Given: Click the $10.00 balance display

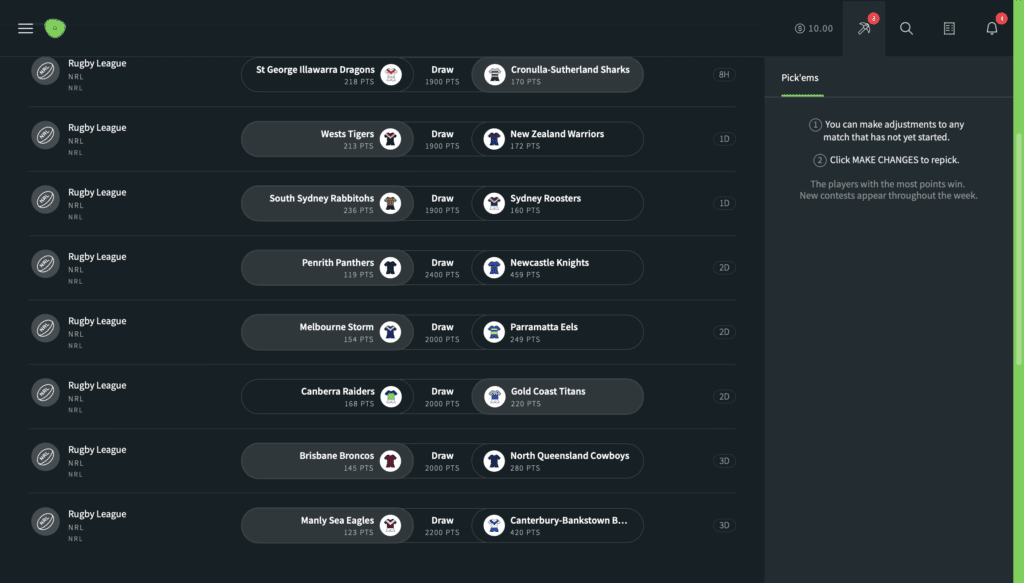Looking at the screenshot, I should [814, 28].
